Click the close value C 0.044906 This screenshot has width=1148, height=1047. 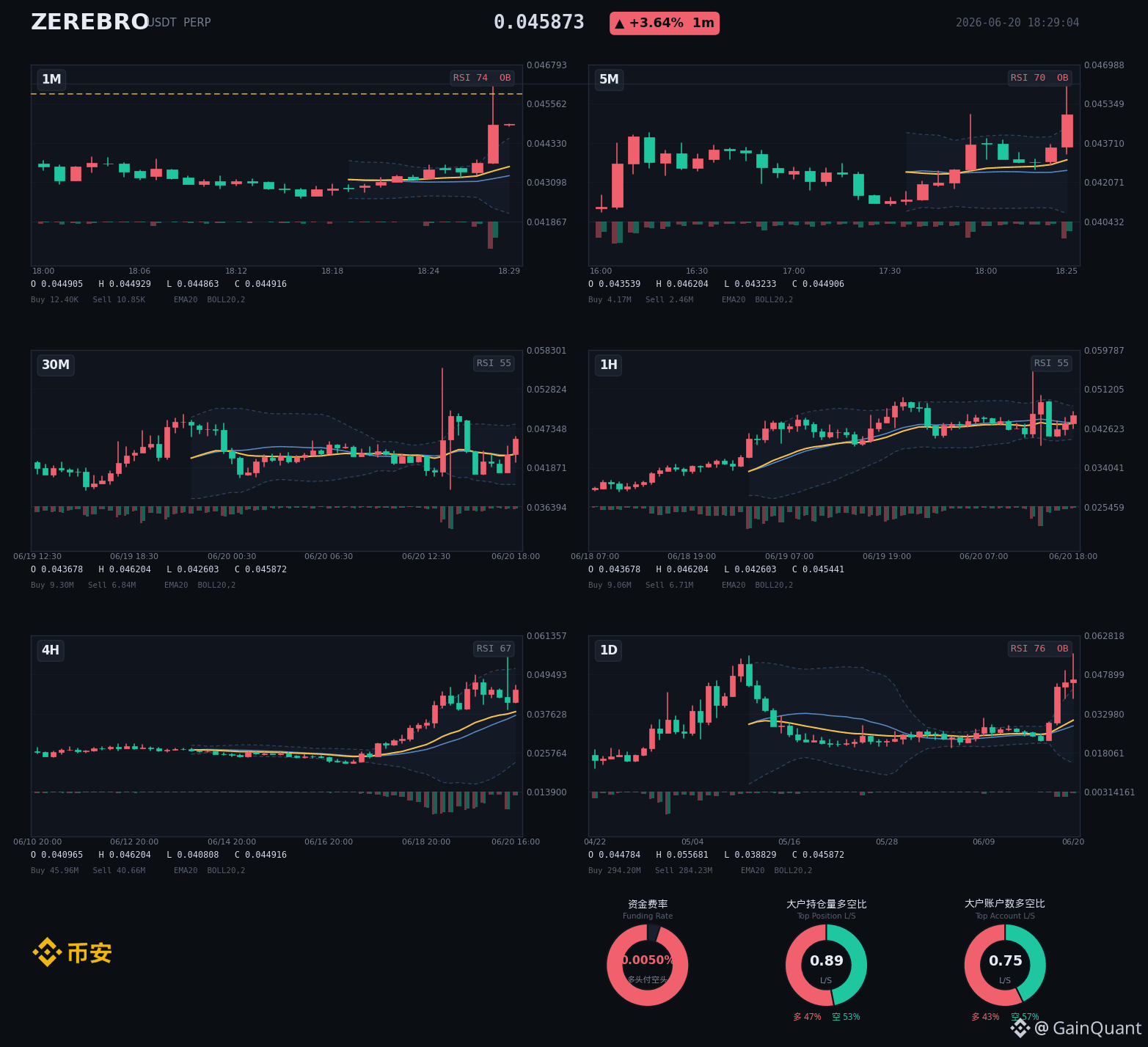coord(818,284)
